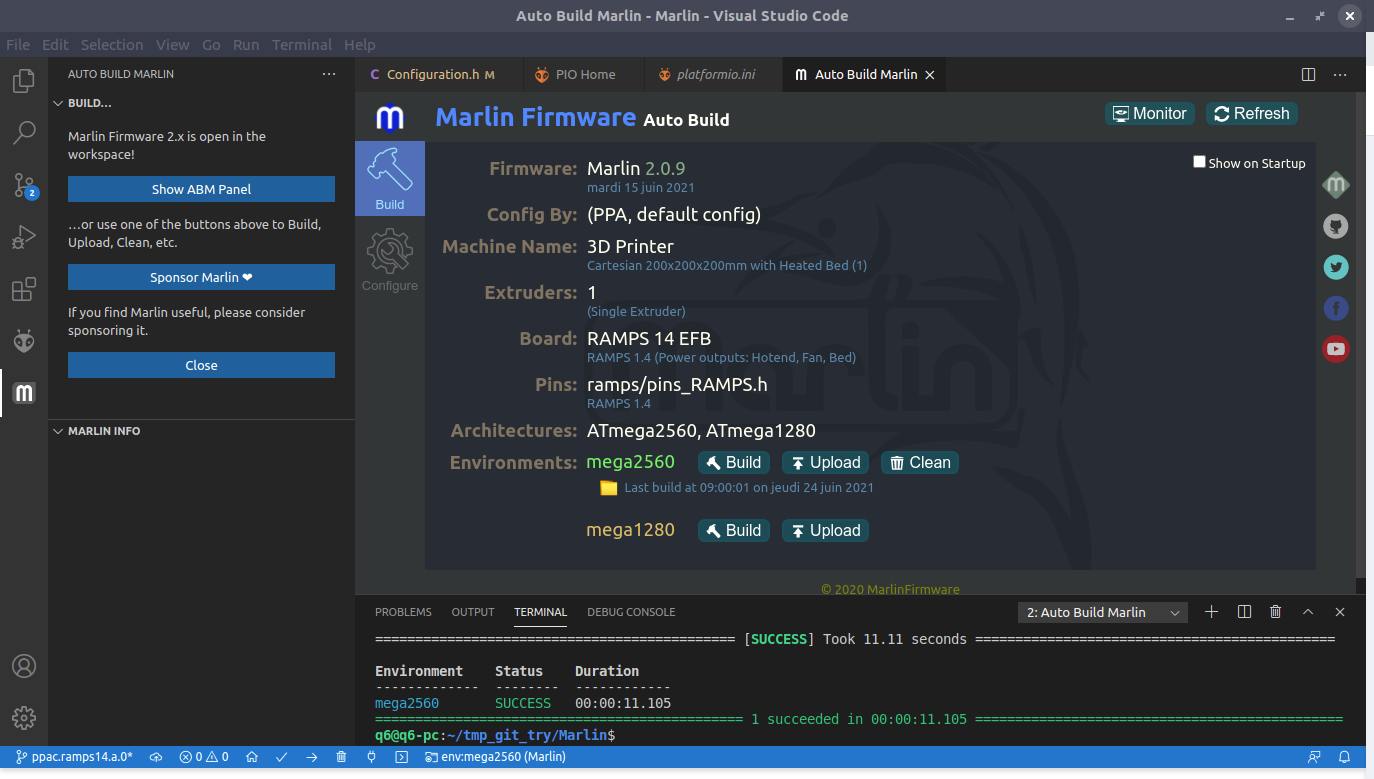Open the Run menu
Screen dimensions: 1374x779
(x=246, y=45)
